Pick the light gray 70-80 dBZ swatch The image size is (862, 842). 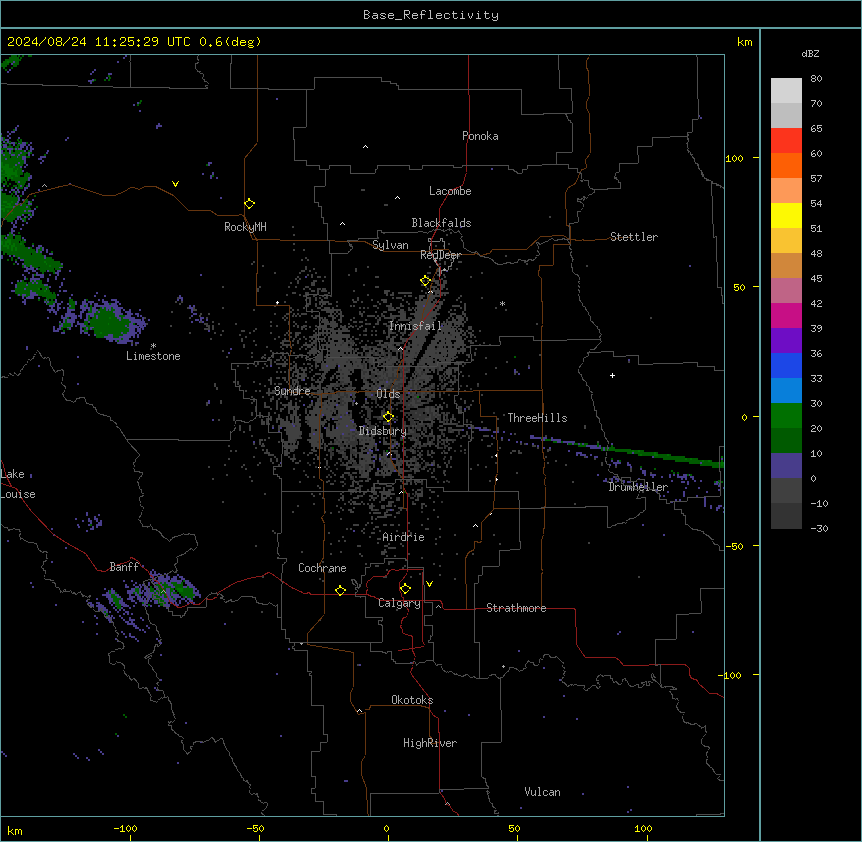786,91
